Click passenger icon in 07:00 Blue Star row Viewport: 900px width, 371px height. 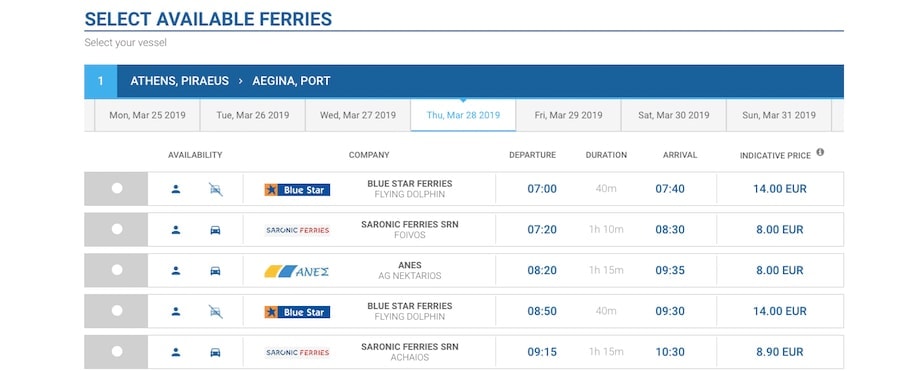pos(176,189)
